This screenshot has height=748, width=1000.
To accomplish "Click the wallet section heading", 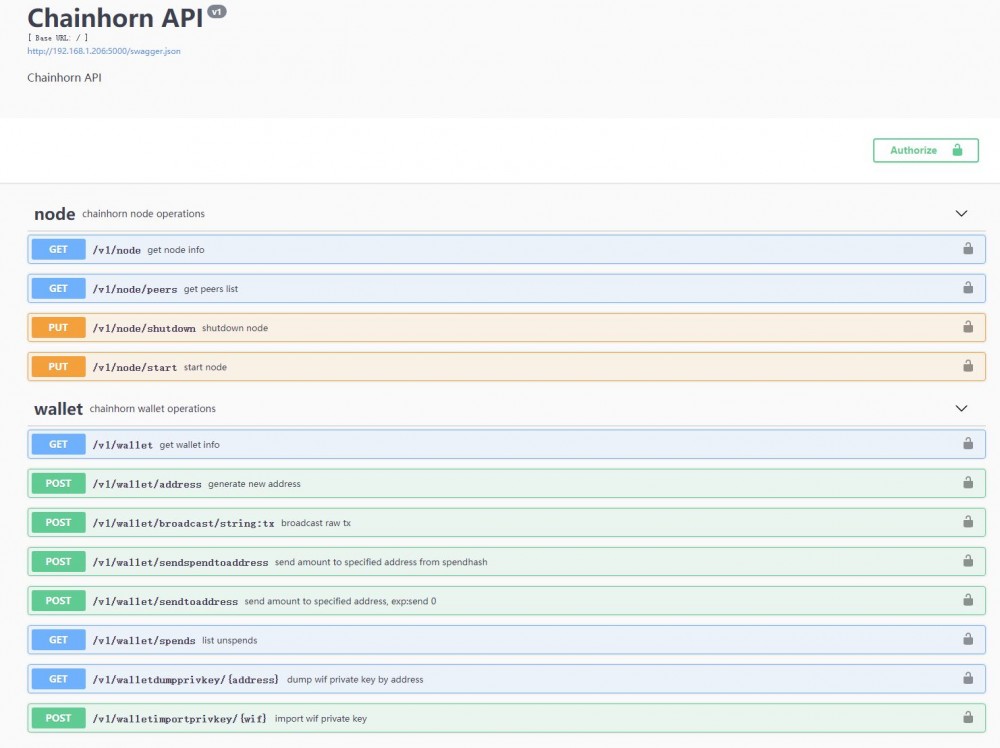I will point(58,409).
